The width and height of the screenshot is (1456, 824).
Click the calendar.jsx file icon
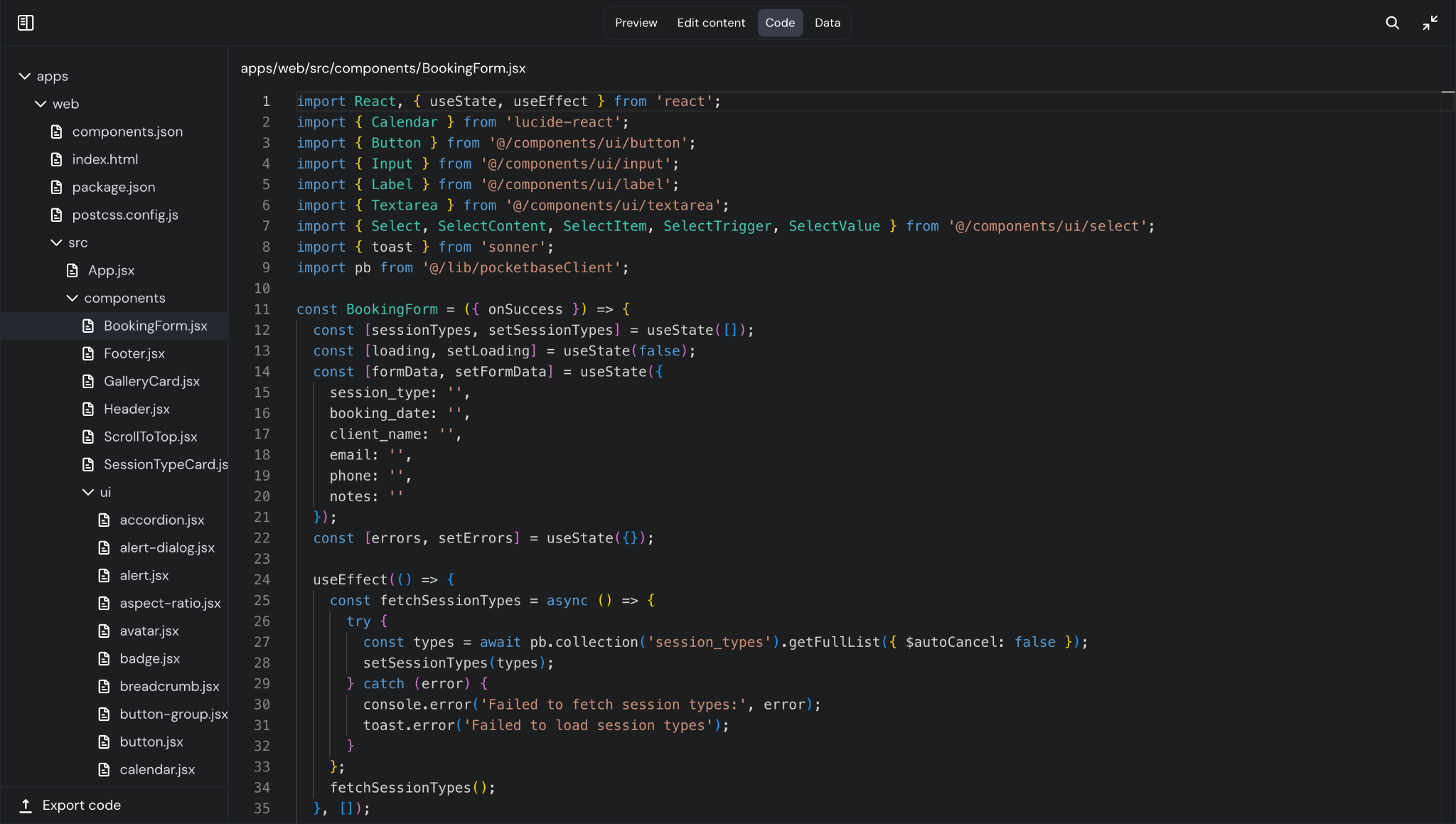tap(104, 769)
